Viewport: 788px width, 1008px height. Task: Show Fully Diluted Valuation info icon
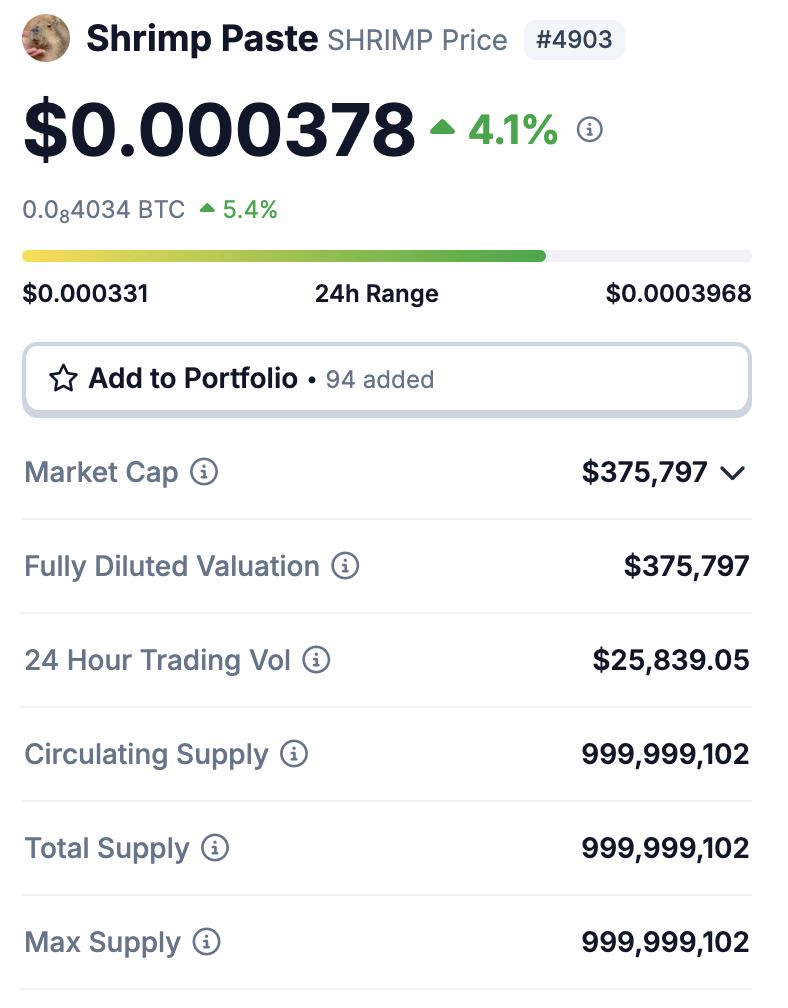click(345, 566)
